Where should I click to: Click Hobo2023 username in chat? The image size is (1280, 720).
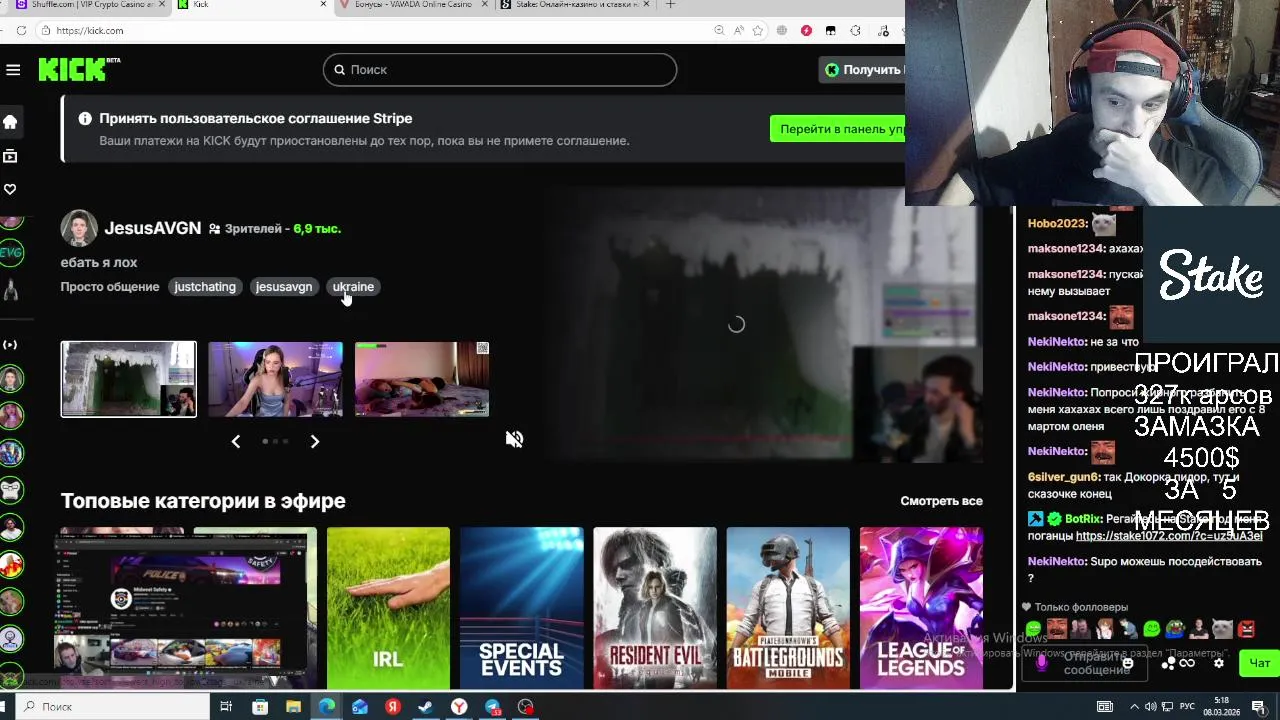pos(1057,224)
